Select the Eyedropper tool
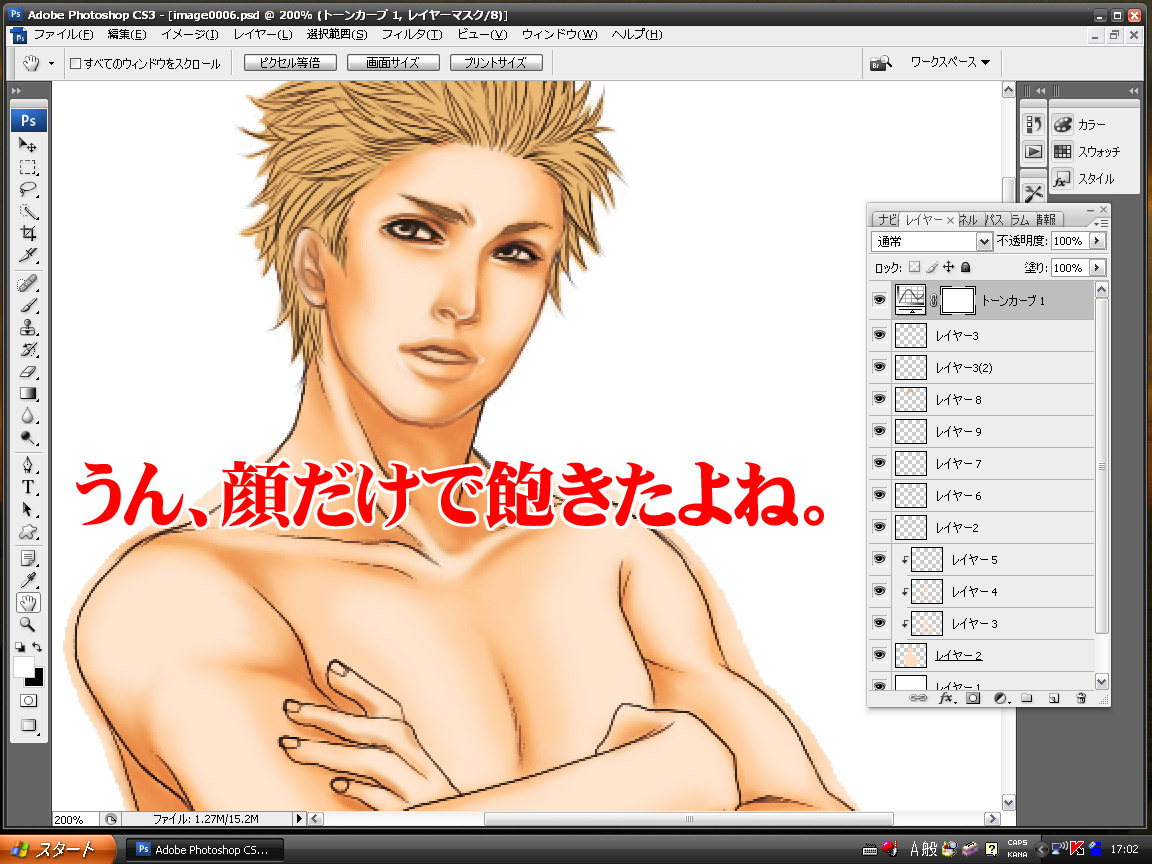 pos(29,580)
